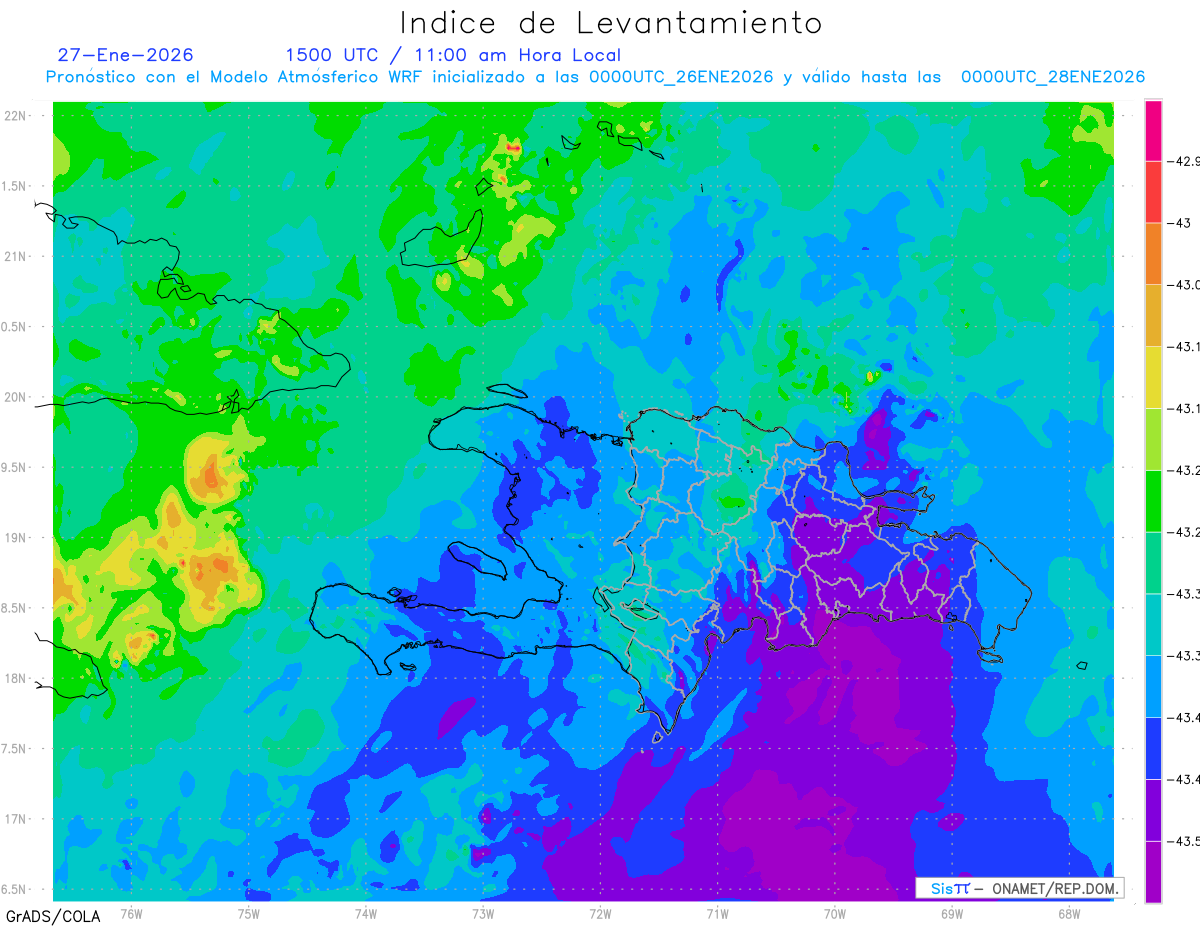Image resolution: width=1200 pixels, height=927 pixels.
Task: Click the '73W' longitude label
Action: 483,913
